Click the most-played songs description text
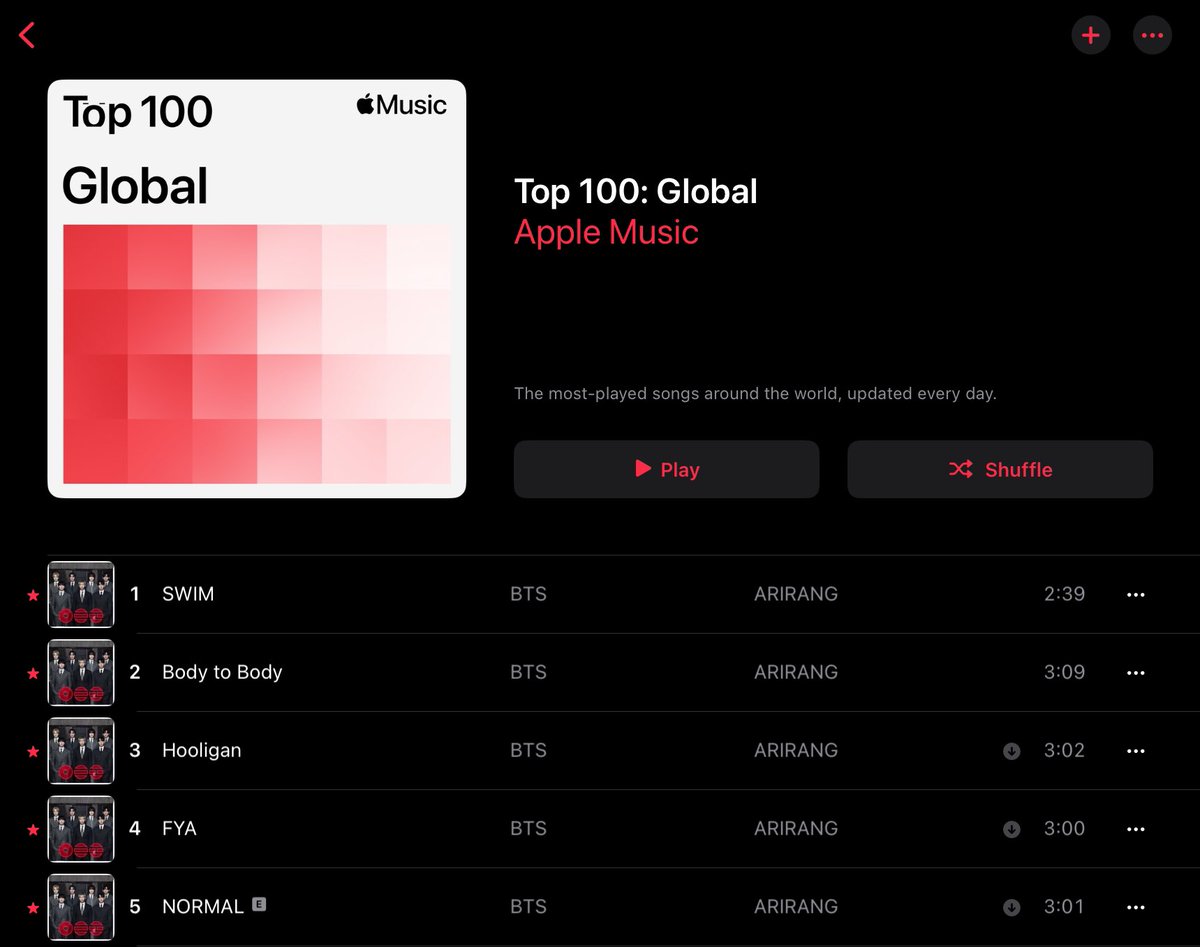The image size is (1200, 947). pos(755,394)
